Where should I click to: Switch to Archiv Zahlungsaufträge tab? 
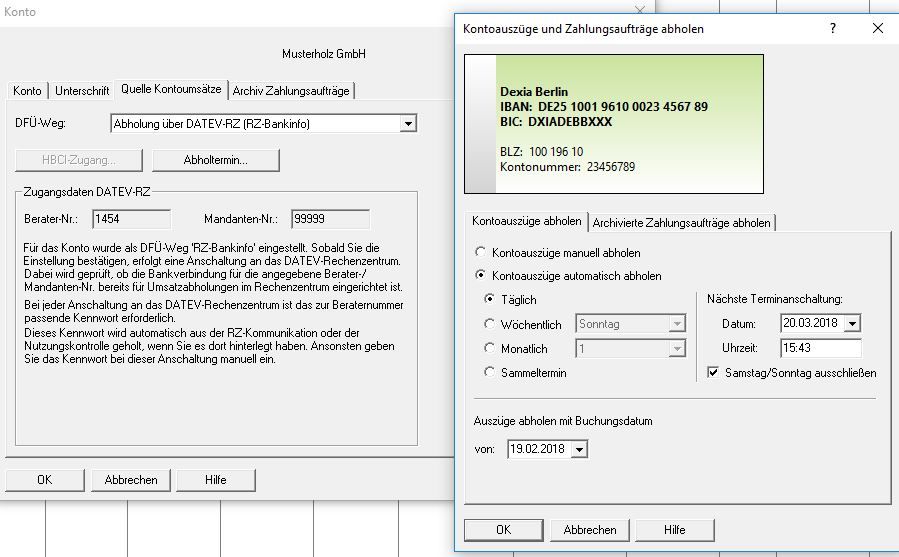291,90
